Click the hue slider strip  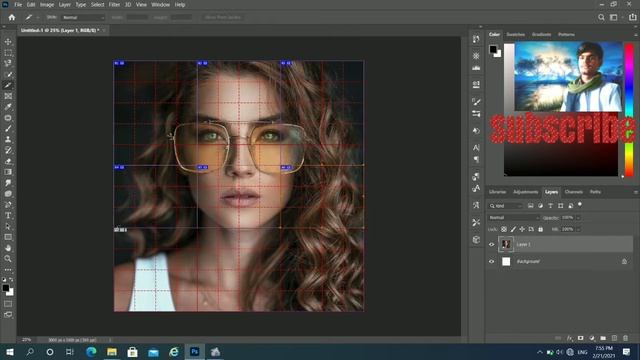click(x=629, y=109)
